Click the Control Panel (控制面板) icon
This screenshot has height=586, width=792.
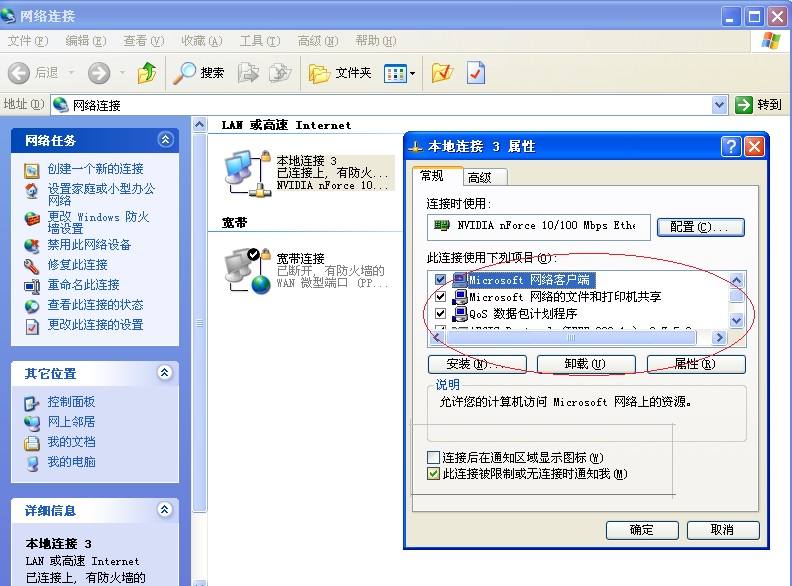[x=32, y=403]
